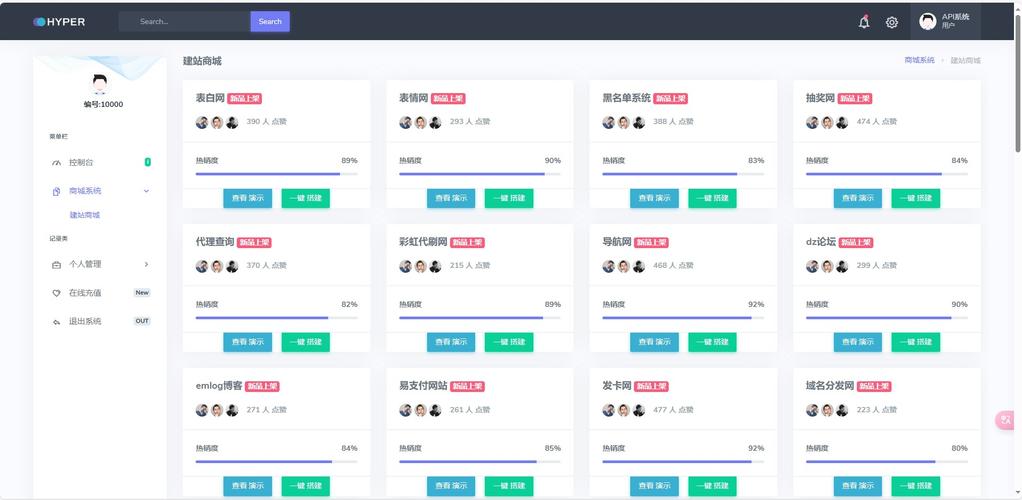Click 表白网 89% 热销度 progress bar

coord(276,174)
